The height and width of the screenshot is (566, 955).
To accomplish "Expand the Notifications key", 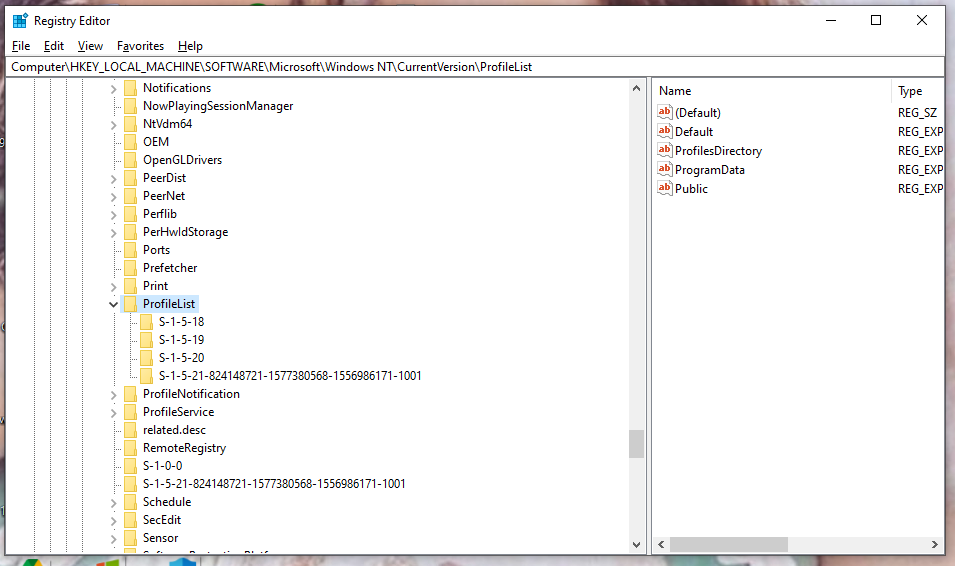I will 113,89.
